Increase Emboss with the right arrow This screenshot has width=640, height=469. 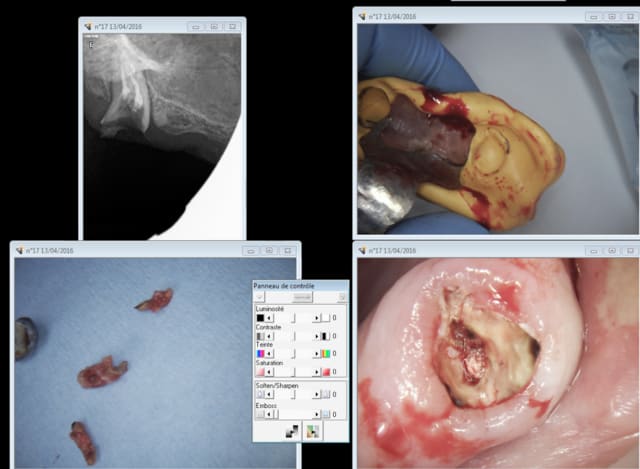point(316,412)
